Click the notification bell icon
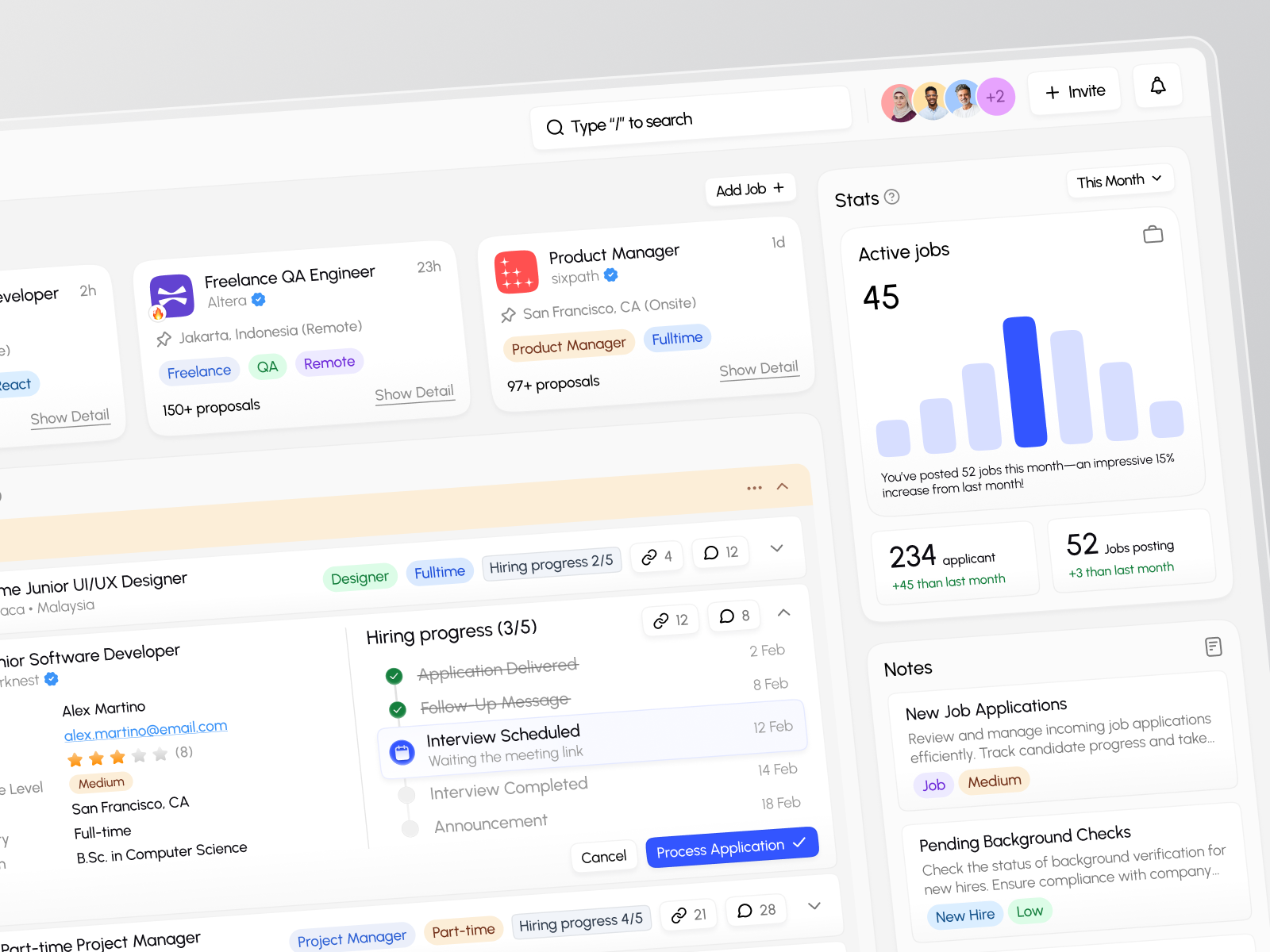 click(1158, 86)
